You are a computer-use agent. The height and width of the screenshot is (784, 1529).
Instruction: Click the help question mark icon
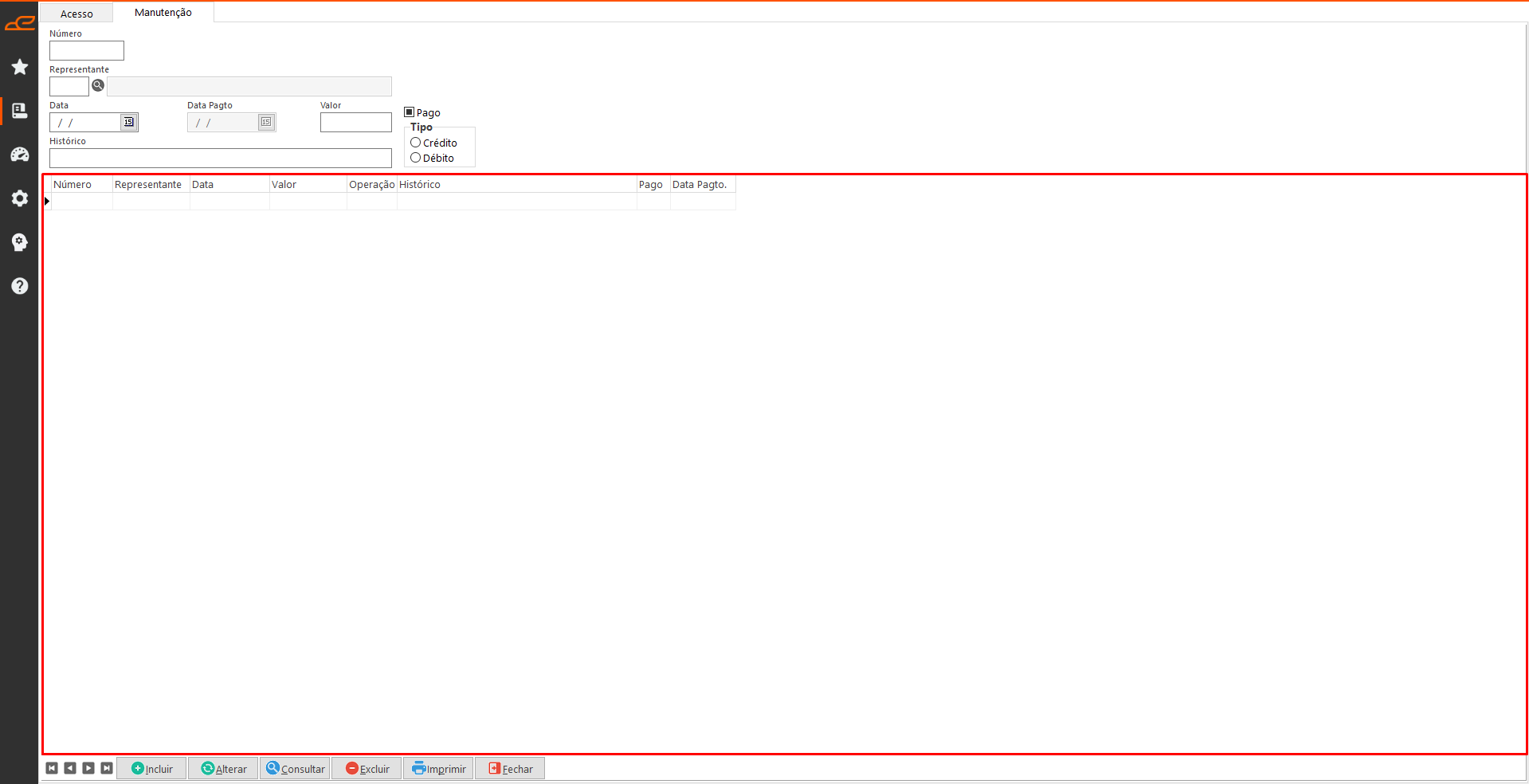(20, 286)
